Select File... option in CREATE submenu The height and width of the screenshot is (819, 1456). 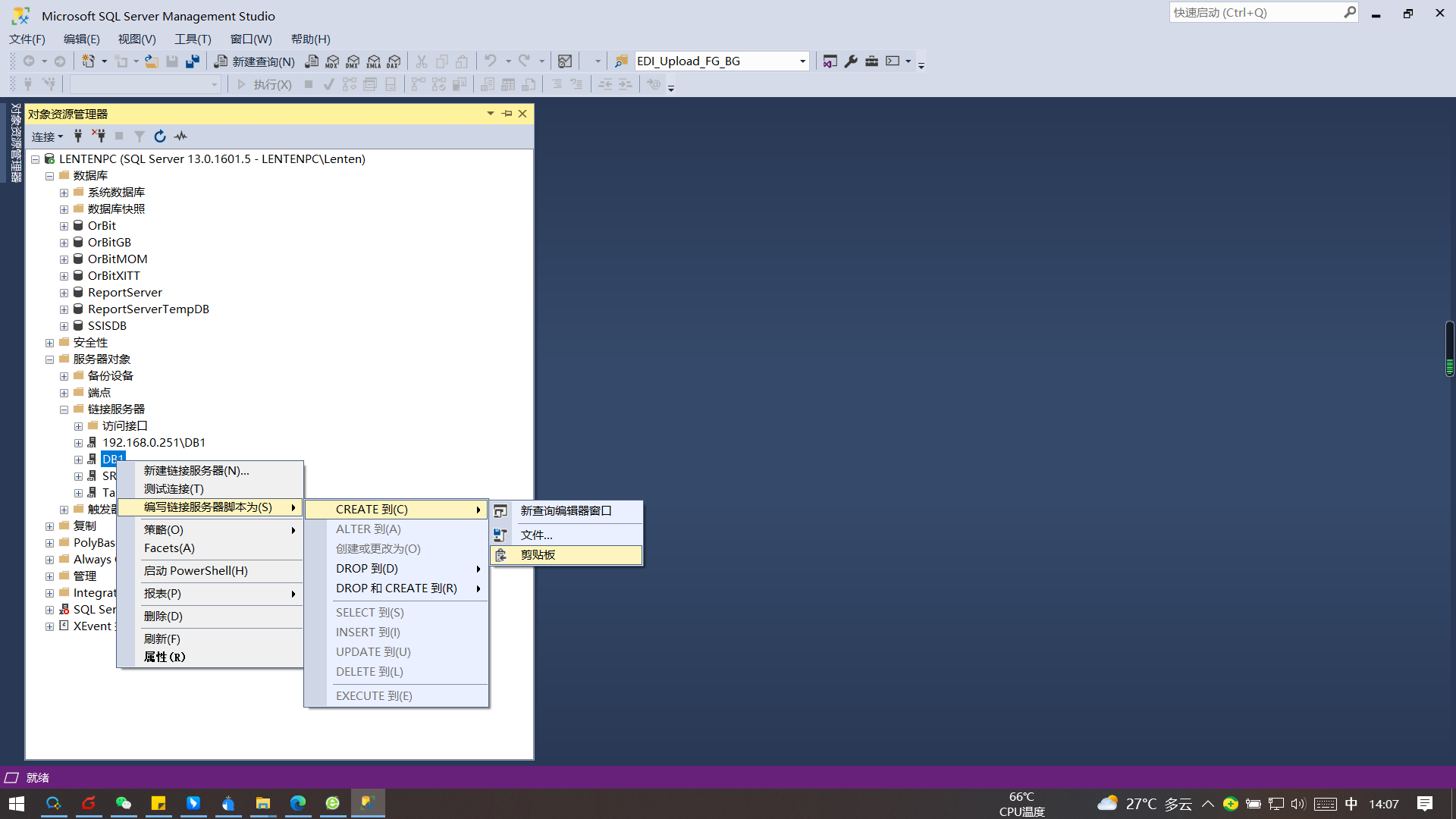566,535
